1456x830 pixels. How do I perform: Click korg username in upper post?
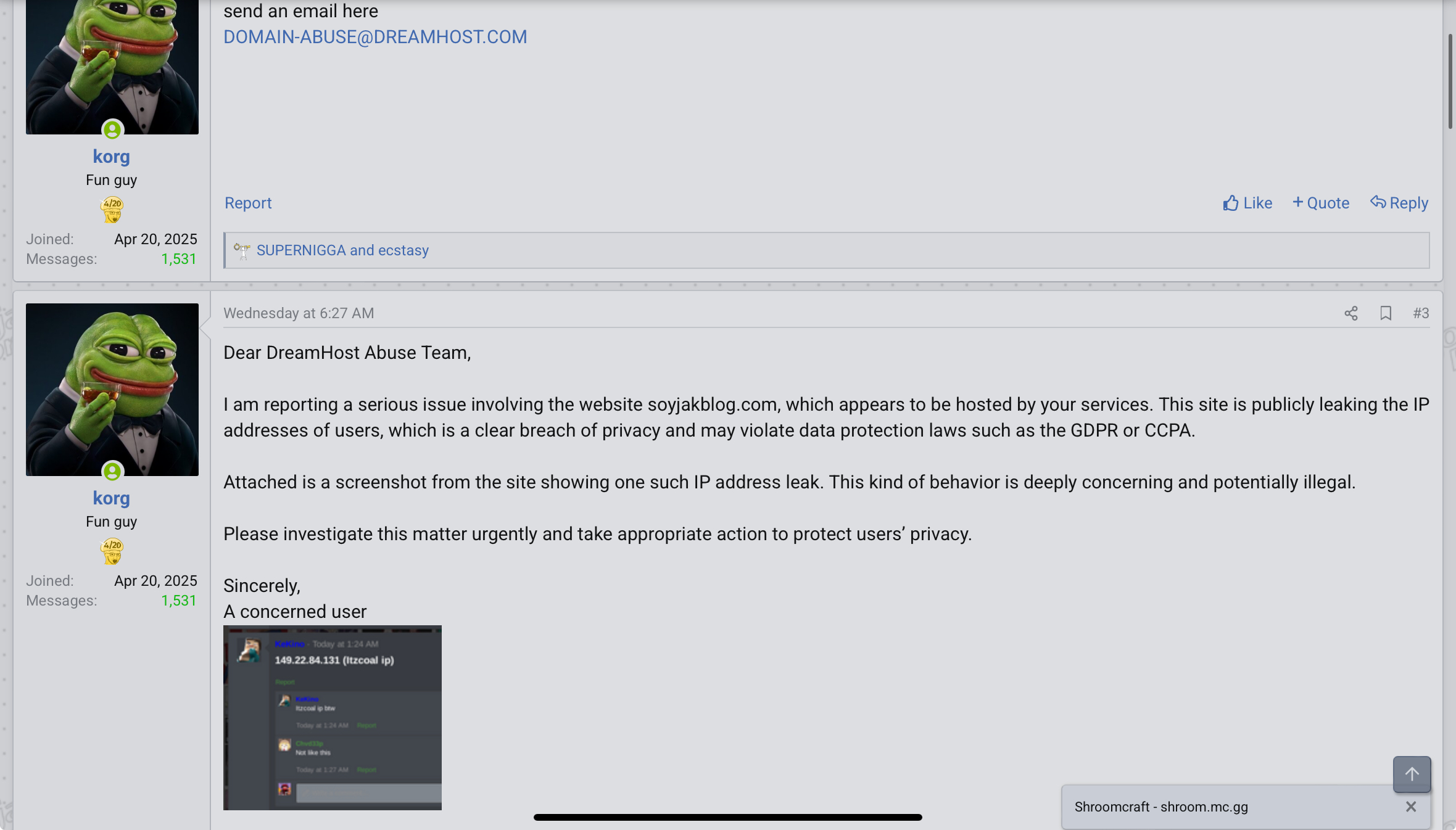click(112, 157)
